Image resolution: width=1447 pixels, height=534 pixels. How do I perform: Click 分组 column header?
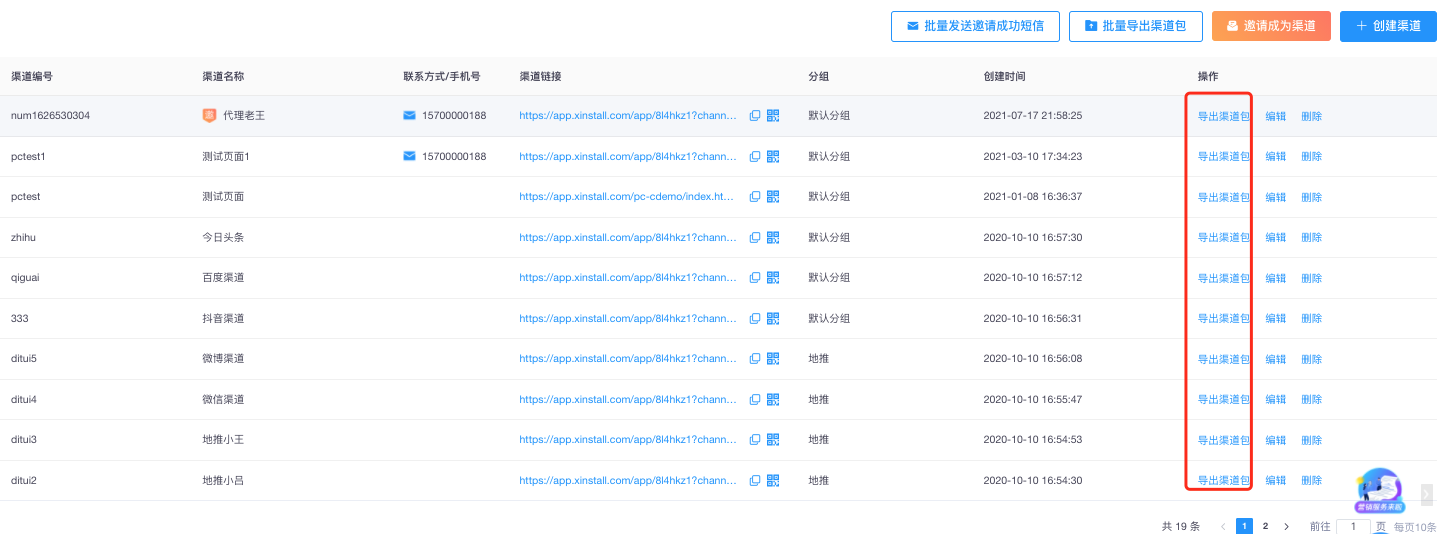[819, 76]
